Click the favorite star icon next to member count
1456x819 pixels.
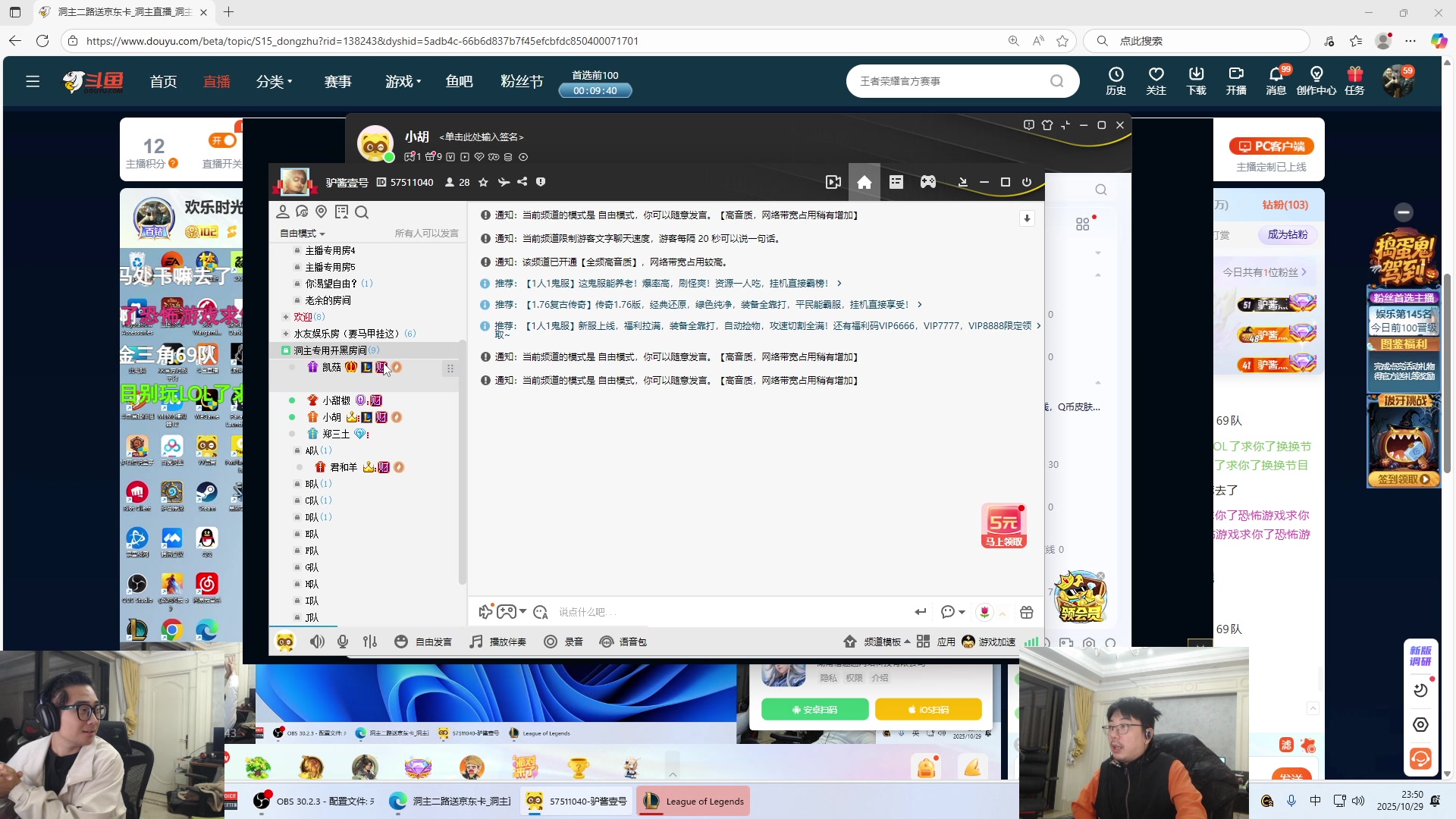[483, 182]
